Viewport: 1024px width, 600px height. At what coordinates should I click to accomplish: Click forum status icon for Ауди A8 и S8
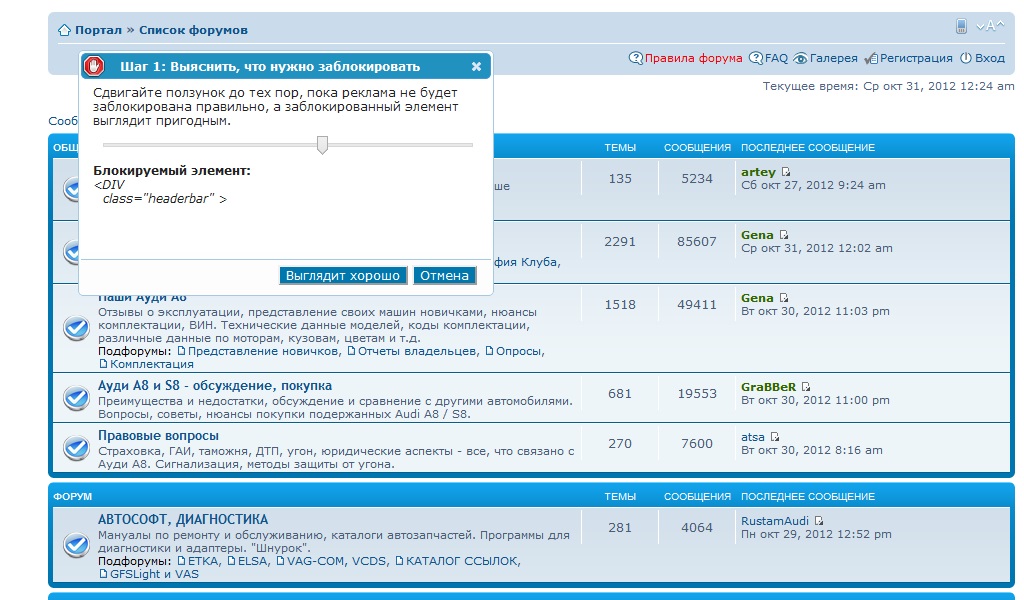(x=76, y=398)
